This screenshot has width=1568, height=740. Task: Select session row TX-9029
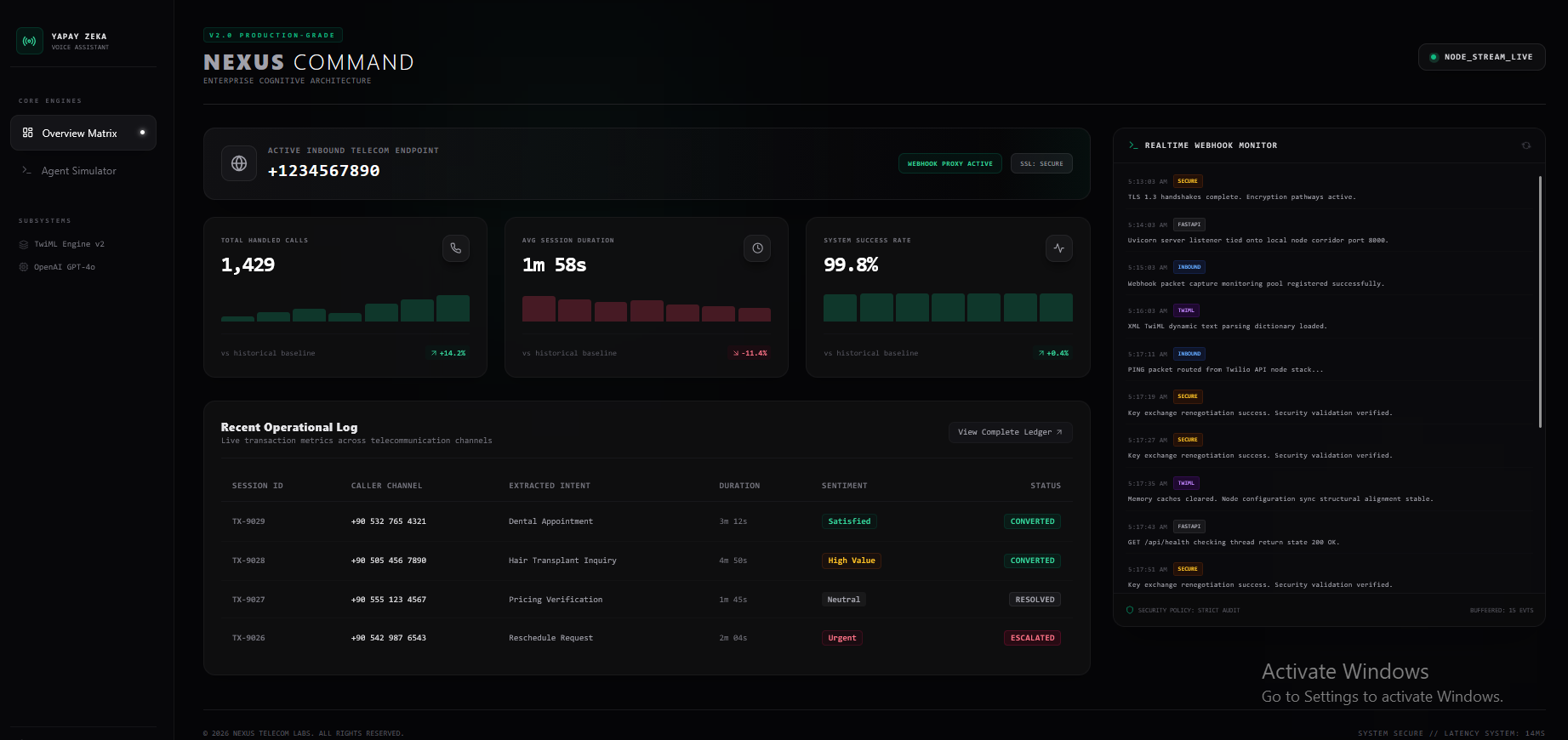(x=647, y=521)
